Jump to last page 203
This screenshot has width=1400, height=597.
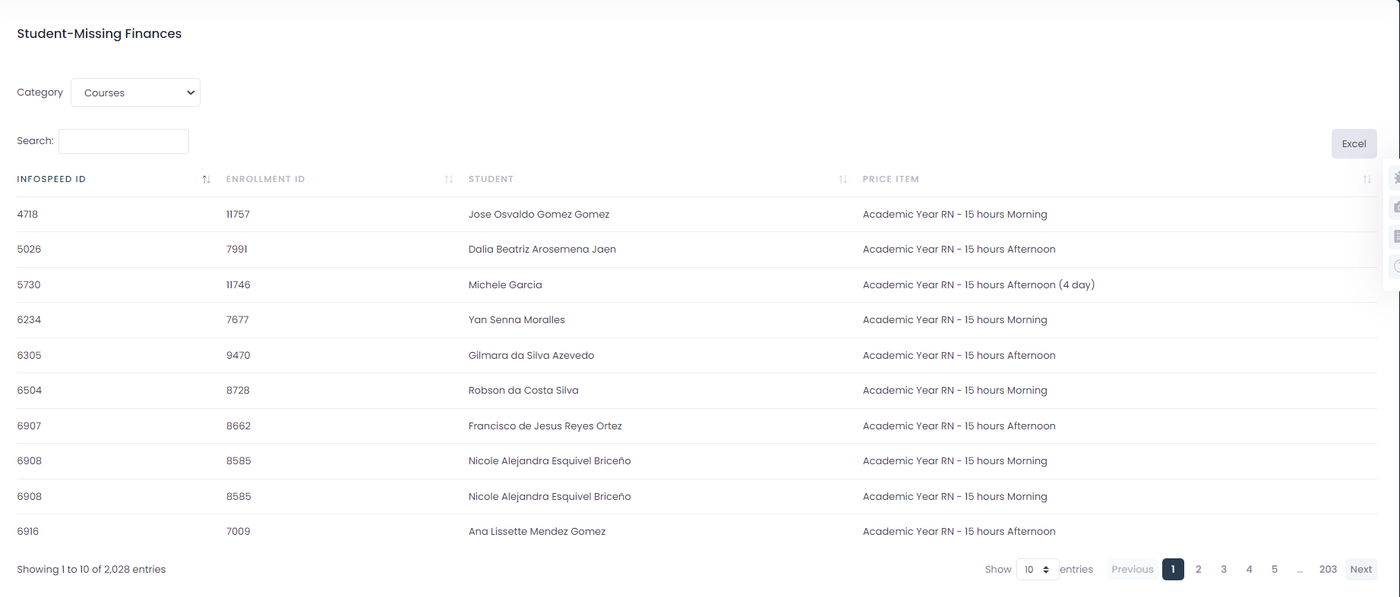(x=1327, y=570)
